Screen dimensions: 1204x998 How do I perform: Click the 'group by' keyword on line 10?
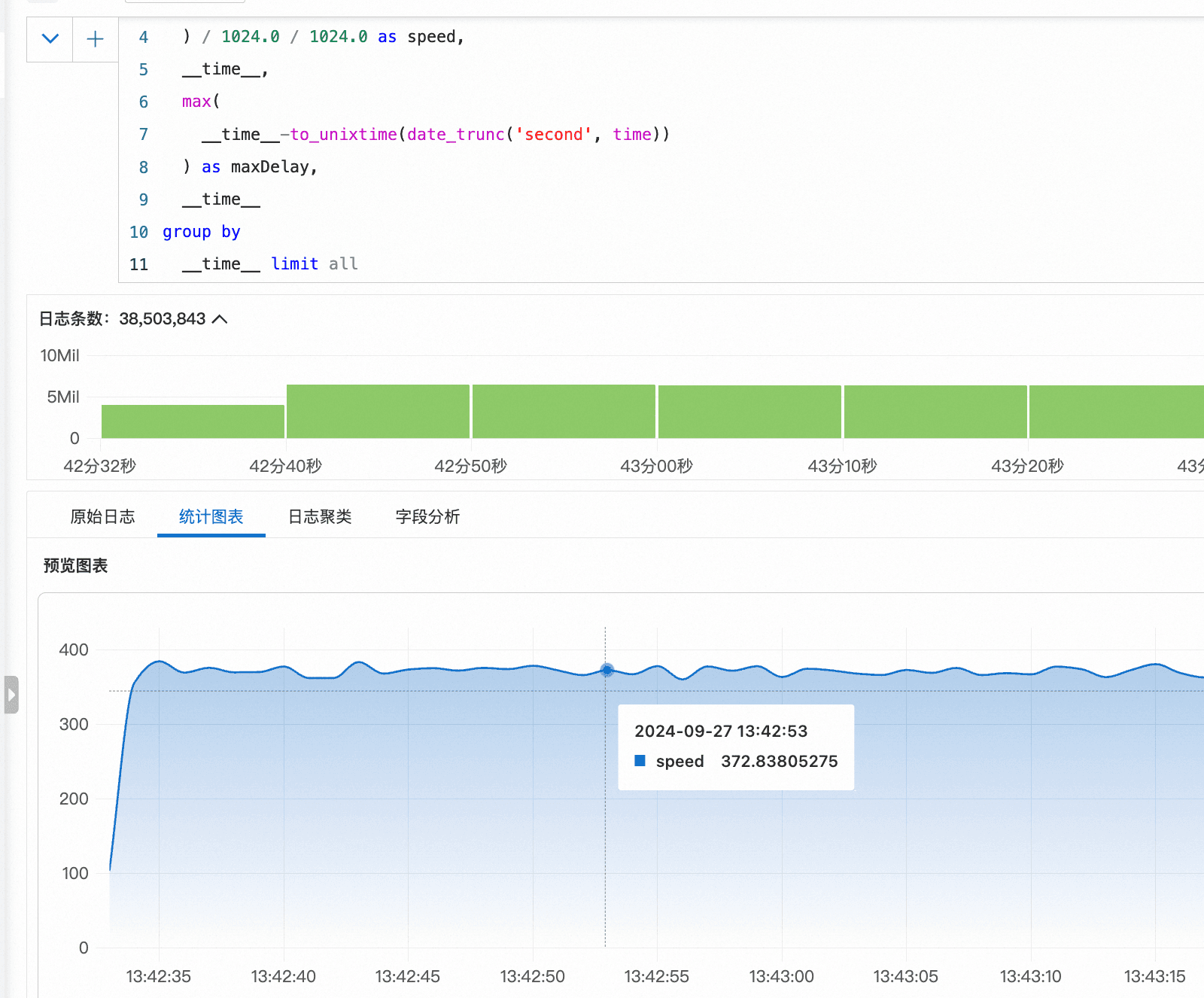[201, 232]
